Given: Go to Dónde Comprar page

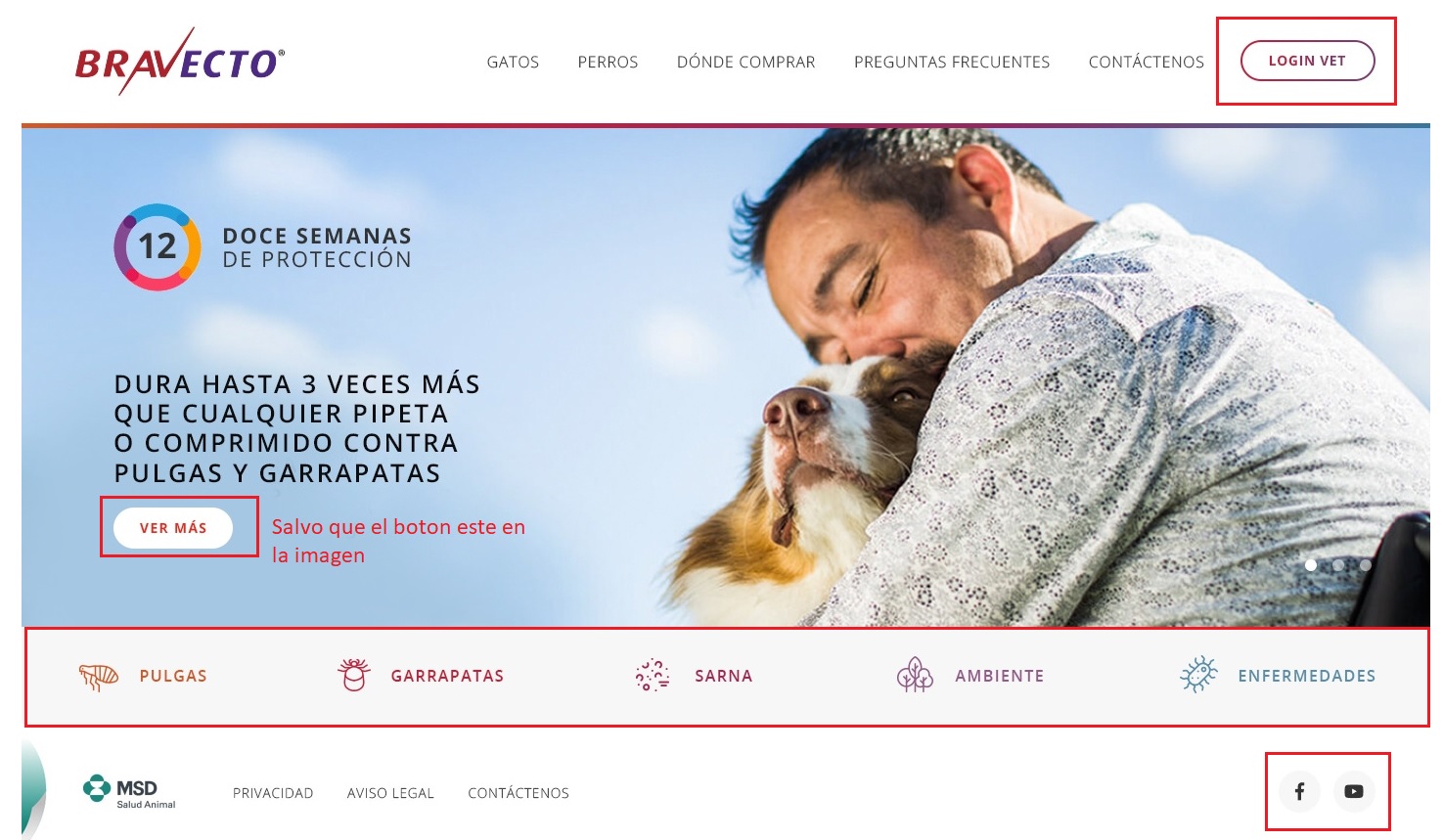Looking at the screenshot, I should (746, 62).
